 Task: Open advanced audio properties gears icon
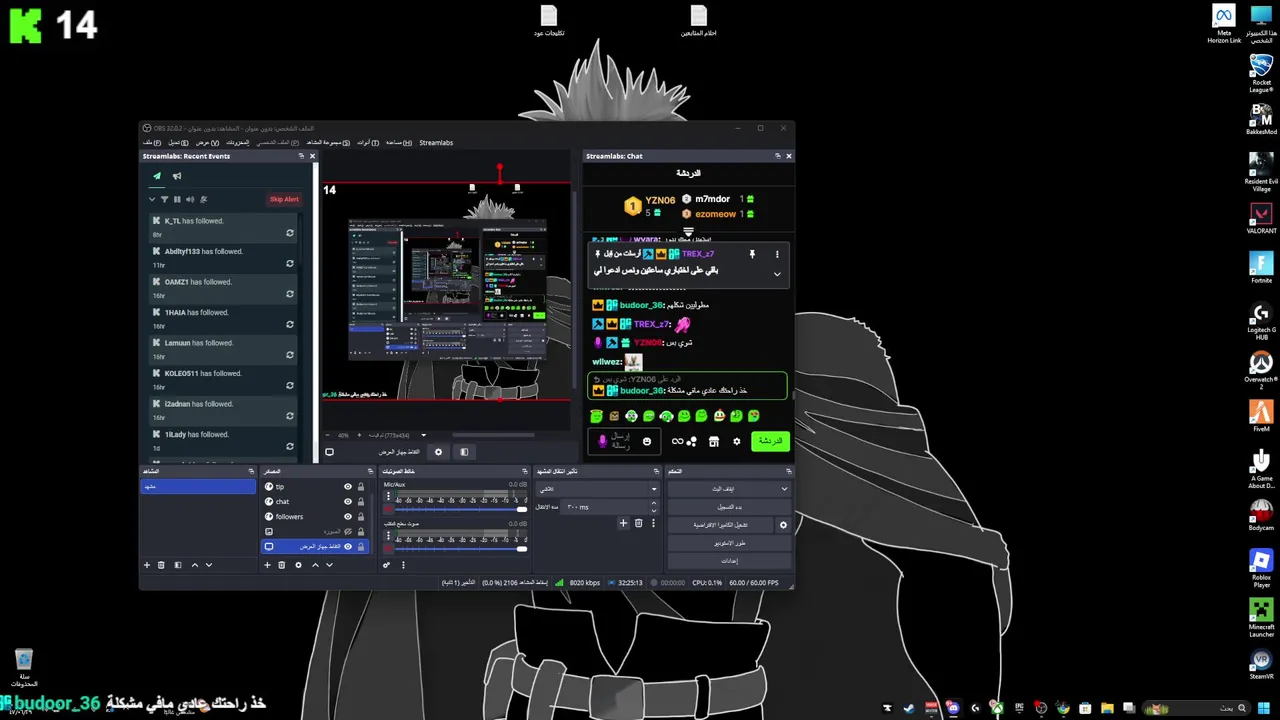[x=387, y=565]
